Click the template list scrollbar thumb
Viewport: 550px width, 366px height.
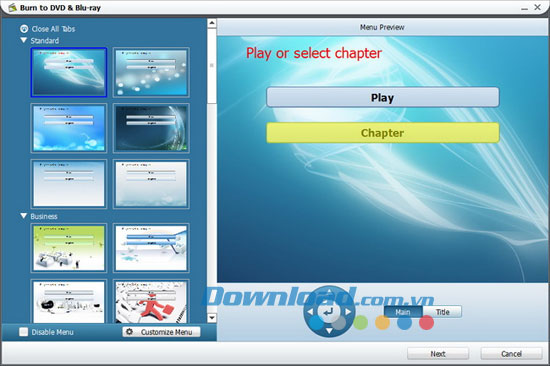[x=212, y=66]
